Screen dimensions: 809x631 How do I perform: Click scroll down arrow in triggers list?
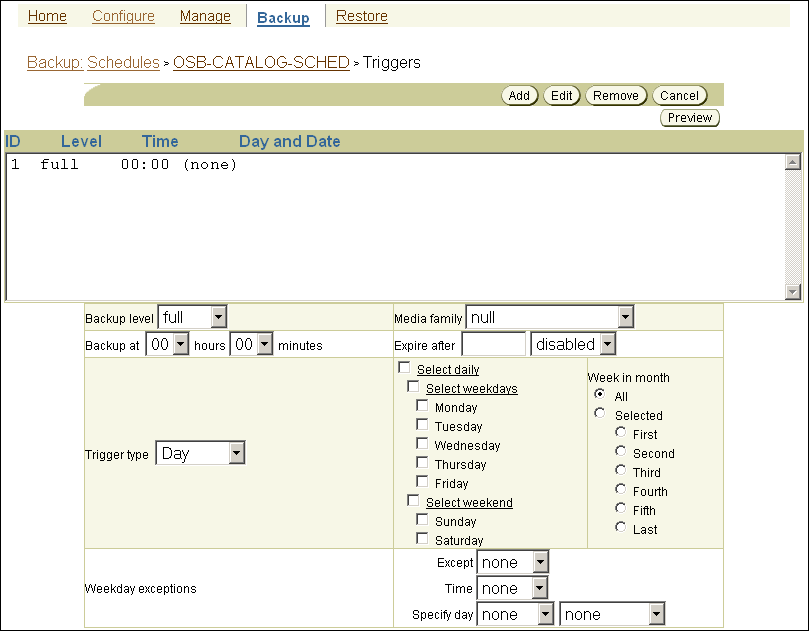792,292
